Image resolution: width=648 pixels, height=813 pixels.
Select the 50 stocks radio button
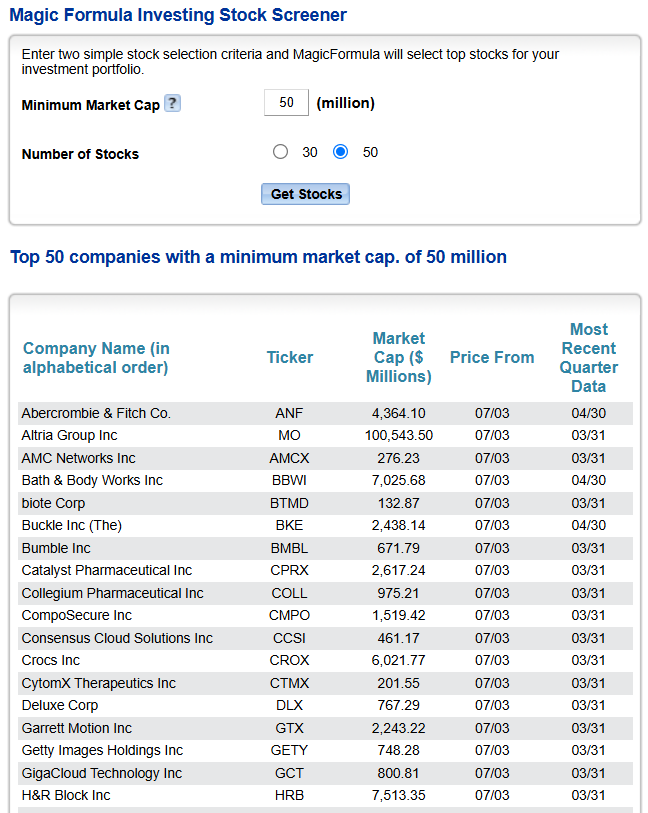(341, 152)
